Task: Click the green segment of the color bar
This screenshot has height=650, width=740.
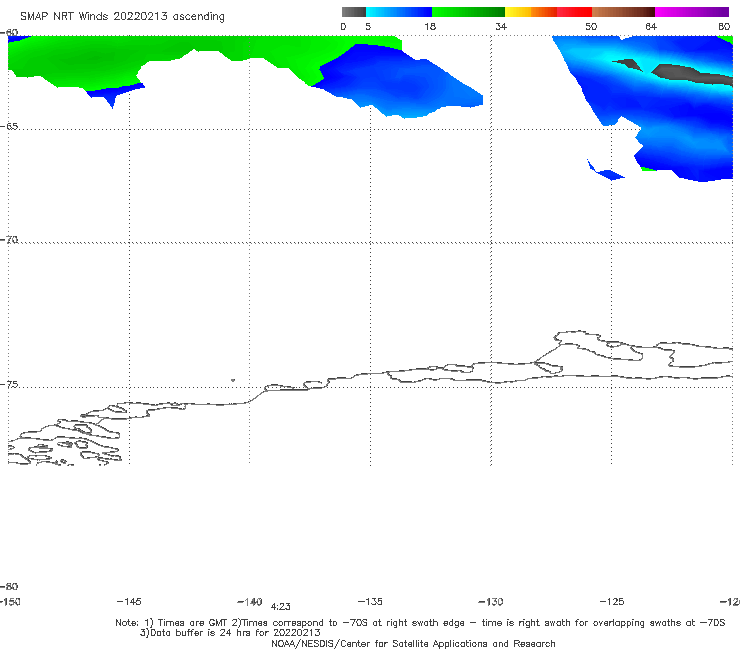Action: click(468, 12)
